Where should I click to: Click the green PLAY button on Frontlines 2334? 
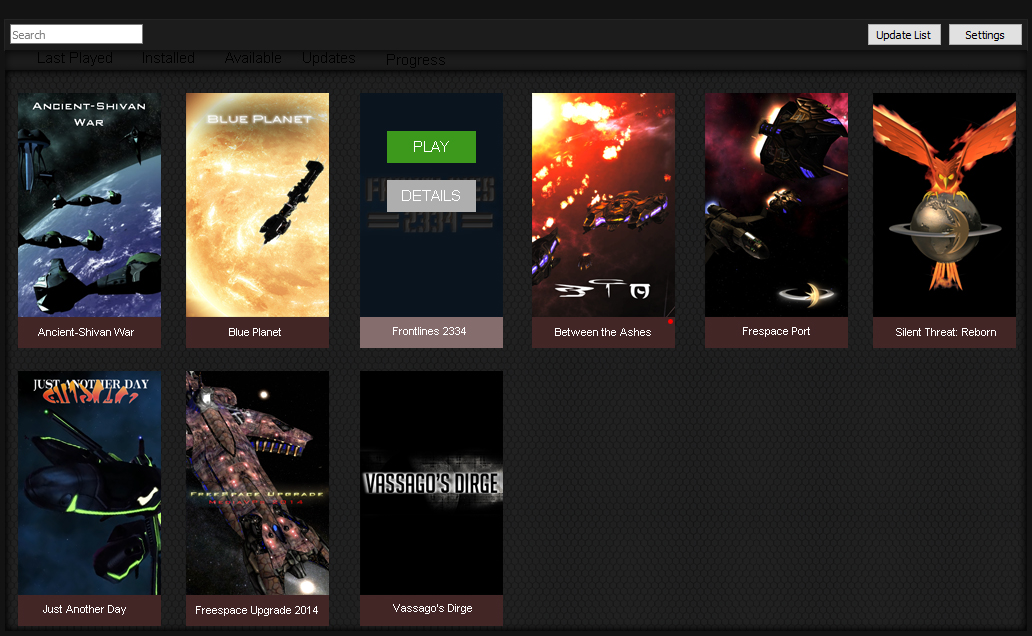click(x=431, y=147)
